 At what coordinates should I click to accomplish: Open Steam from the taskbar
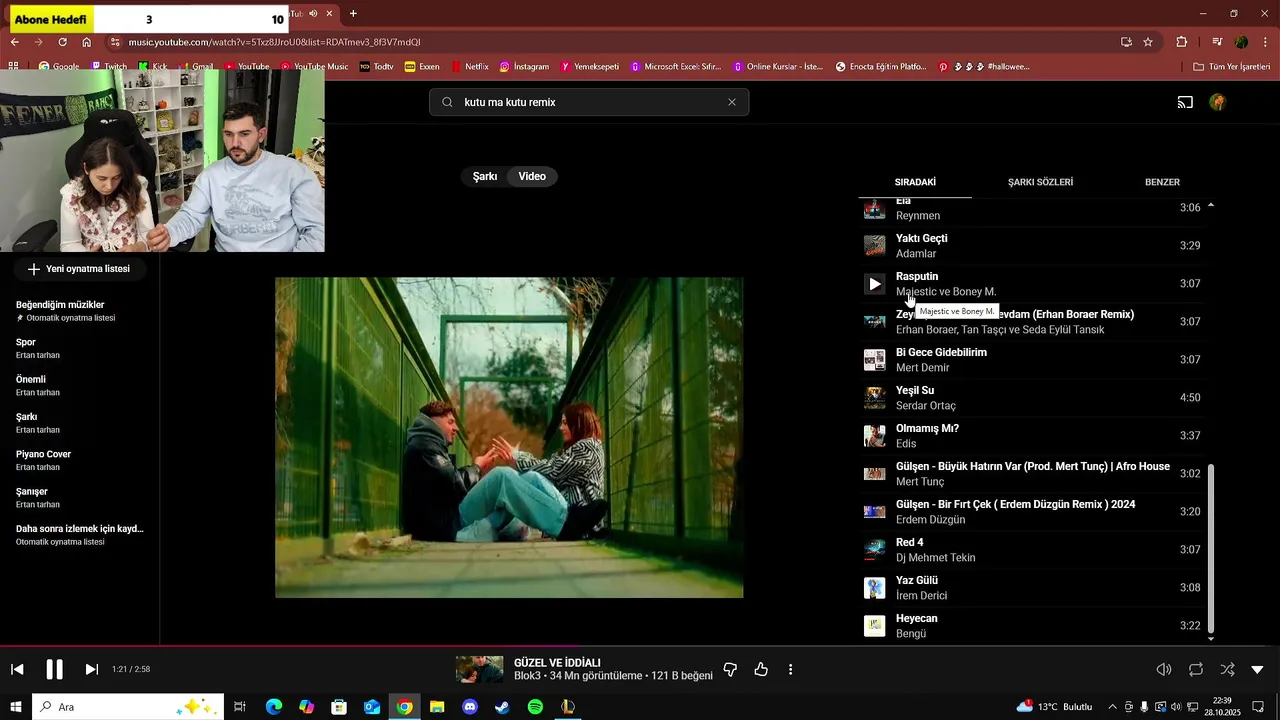point(502,707)
